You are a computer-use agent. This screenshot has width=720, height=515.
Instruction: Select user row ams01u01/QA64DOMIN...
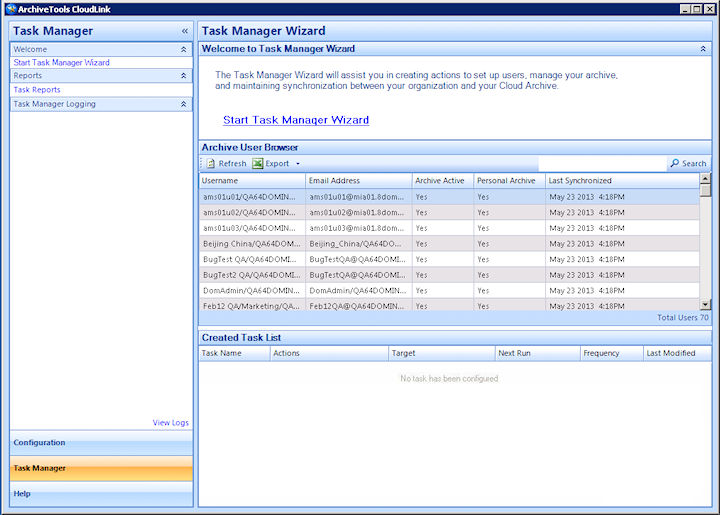click(x=449, y=197)
